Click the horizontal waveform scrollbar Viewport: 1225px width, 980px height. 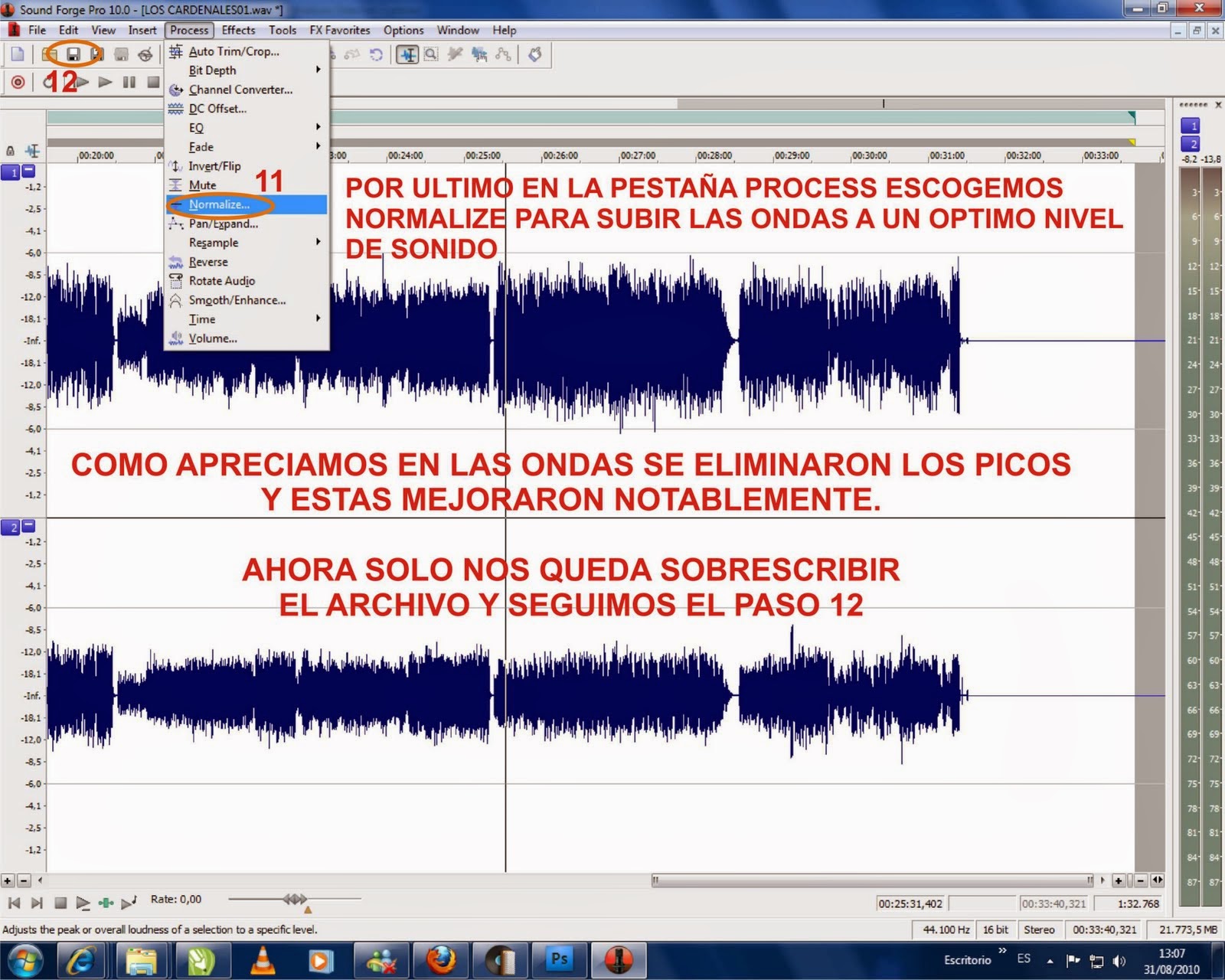click(873, 880)
